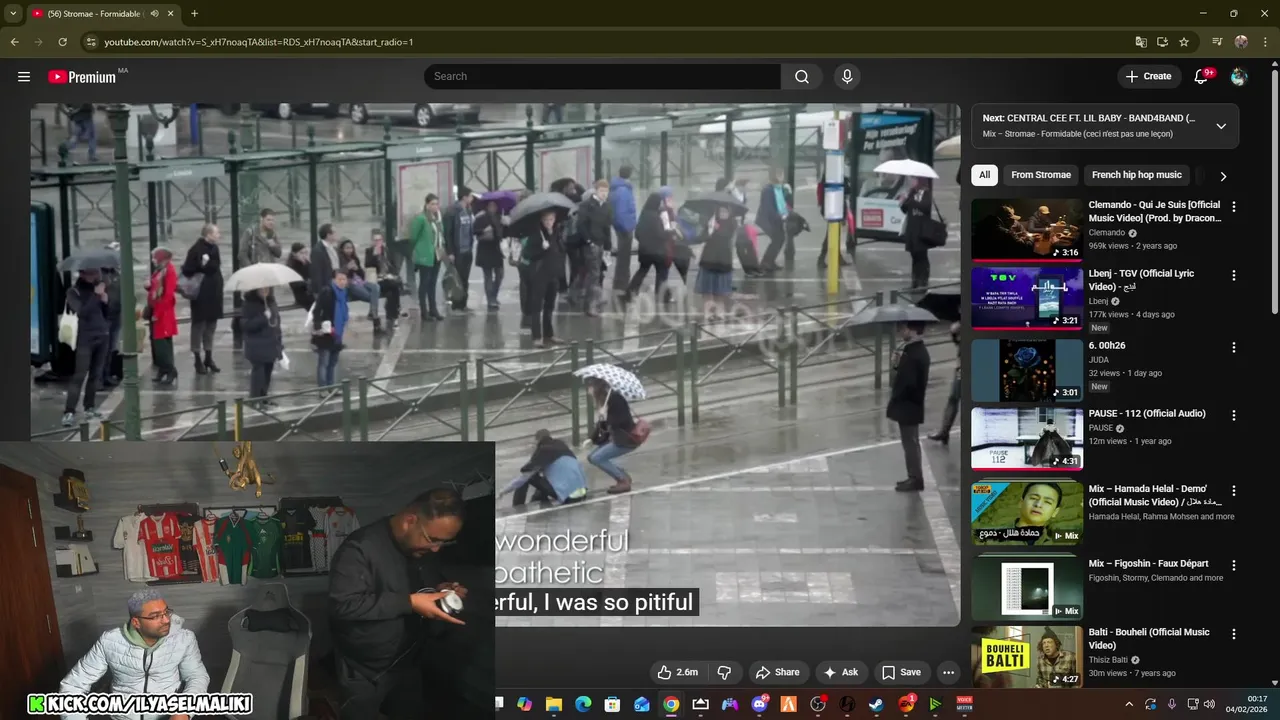Expand the Next up mix playlist chevron
Image resolution: width=1280 pixels, height=720 pixels.
[1221, 126]
